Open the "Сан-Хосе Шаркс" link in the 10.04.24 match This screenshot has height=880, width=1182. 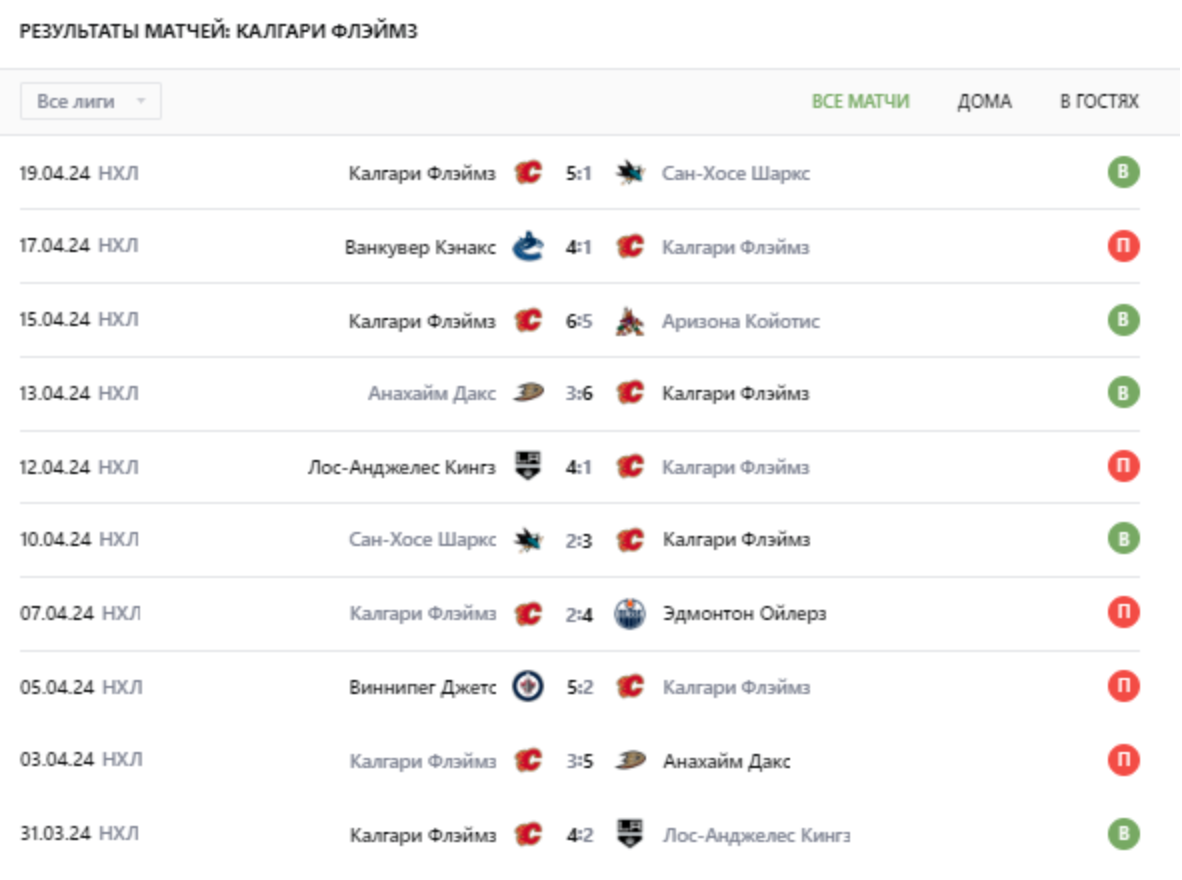point(422,540)
